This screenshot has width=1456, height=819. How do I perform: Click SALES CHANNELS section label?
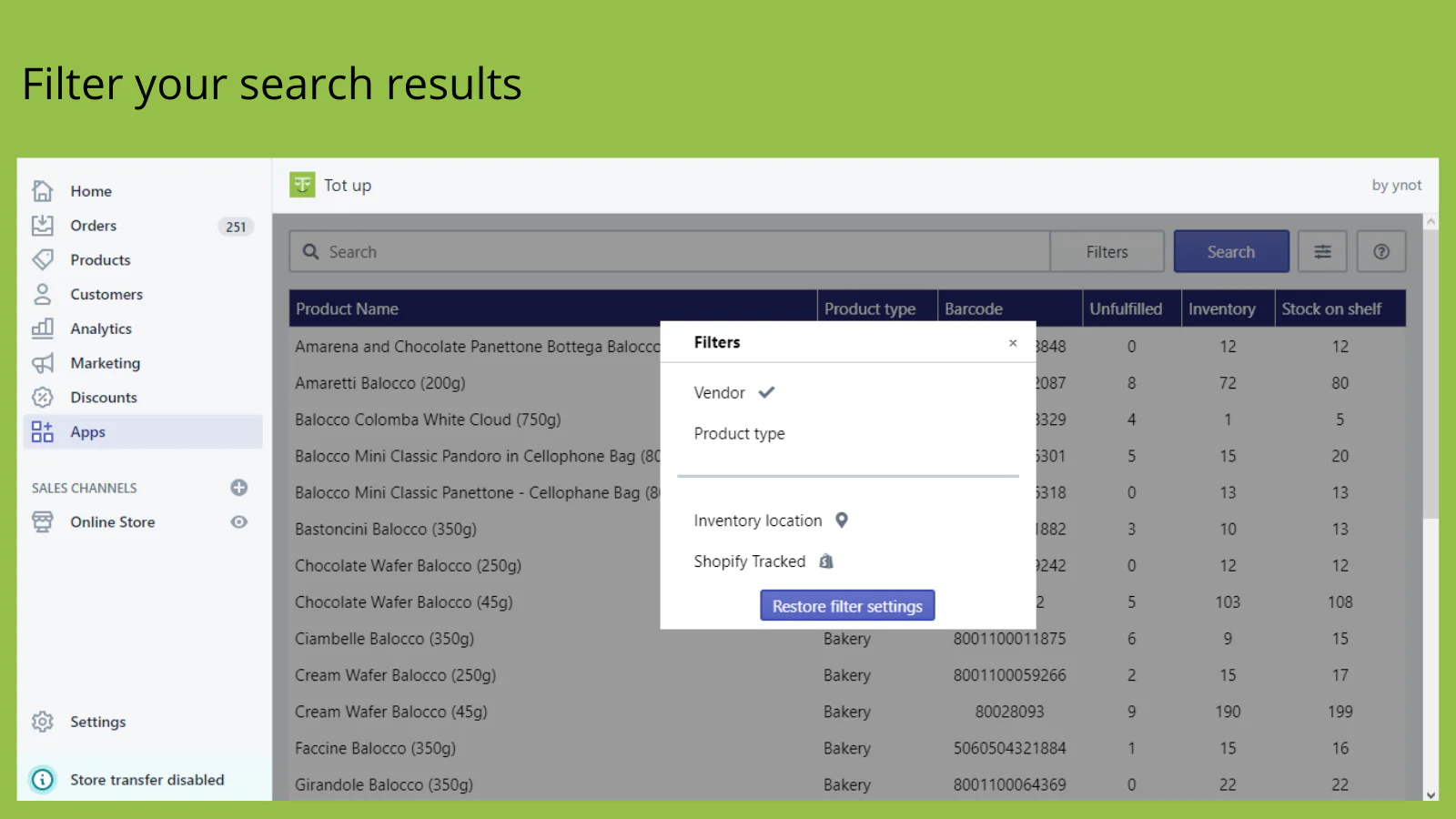click(x=85, y=489)
